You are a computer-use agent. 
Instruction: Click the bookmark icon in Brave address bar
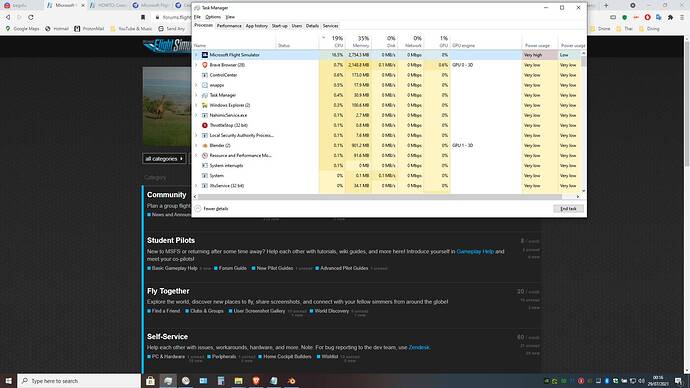[143, 17]
